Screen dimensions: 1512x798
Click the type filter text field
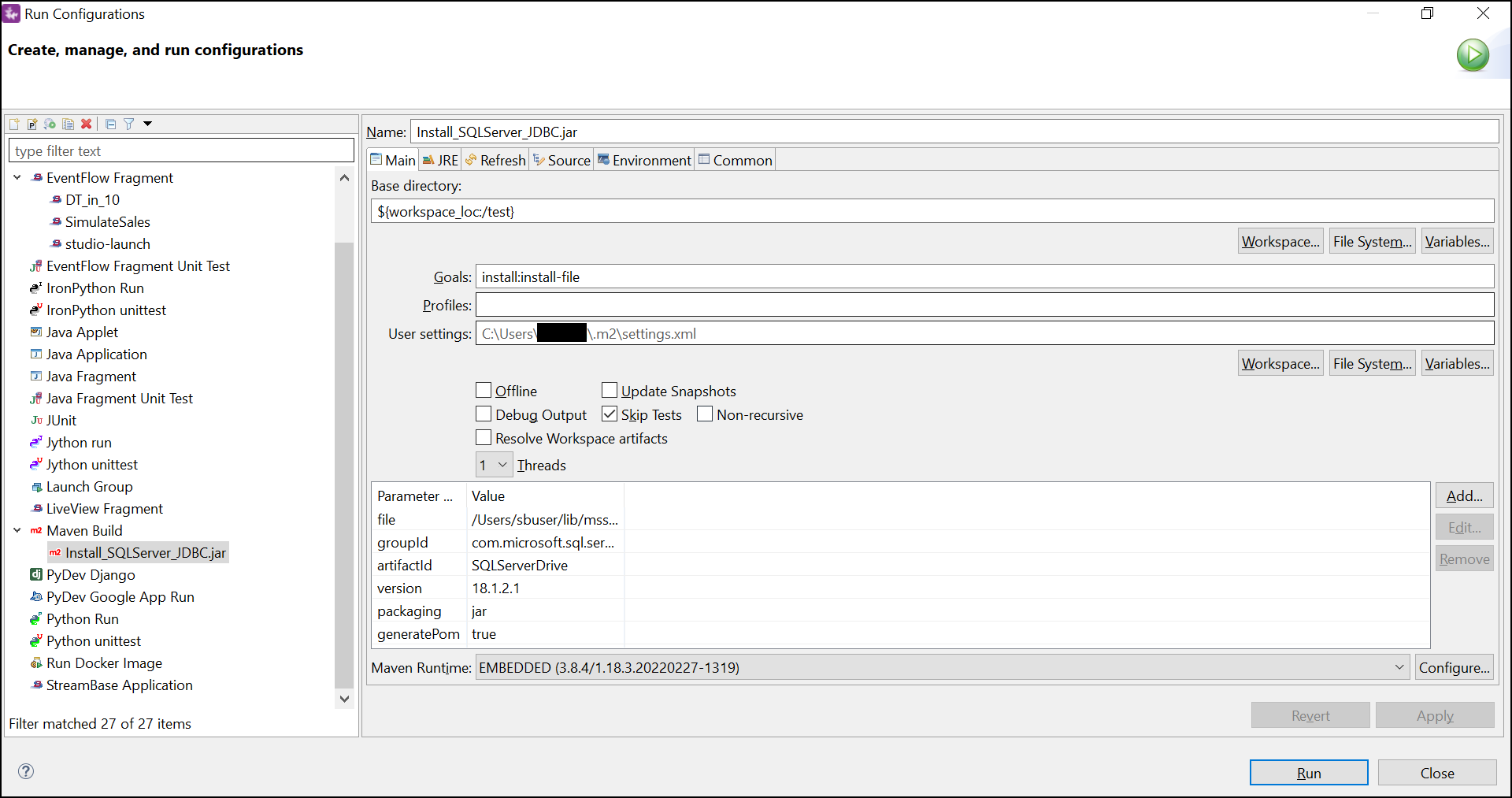click(181, 150)
